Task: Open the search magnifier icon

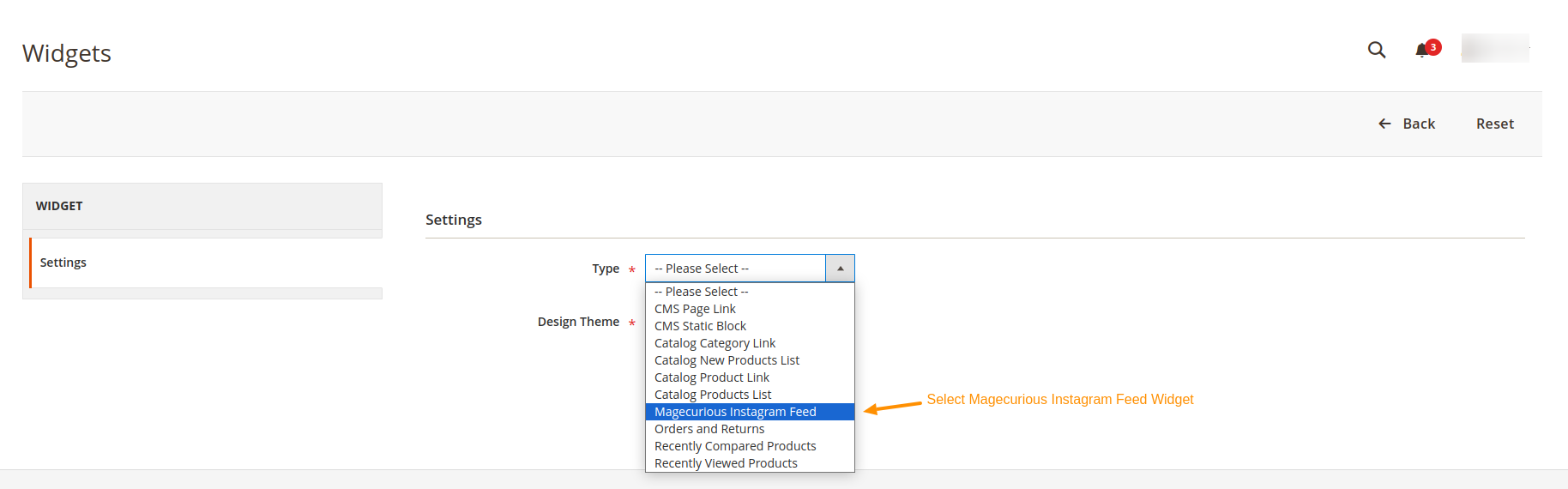Action: tap(1377, 50)
